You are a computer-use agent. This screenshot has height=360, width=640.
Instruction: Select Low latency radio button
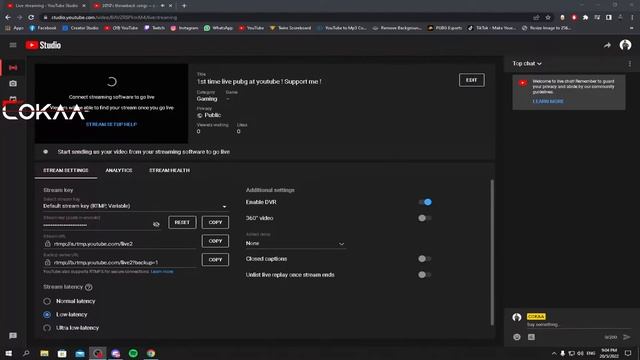point(47,315)
